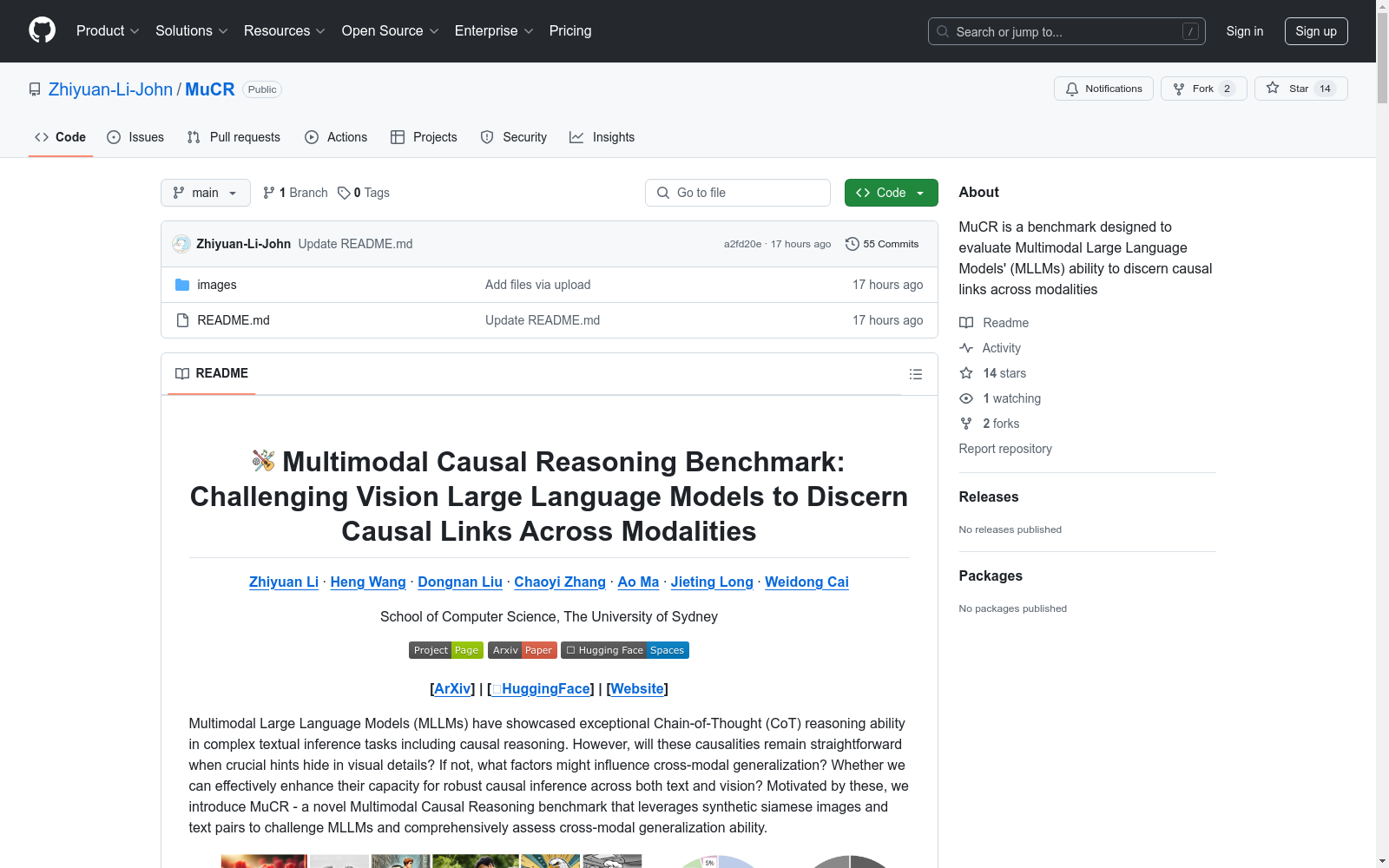Open the Update README.md latest commit message
1389x868 pixels.
click(355, 244)
